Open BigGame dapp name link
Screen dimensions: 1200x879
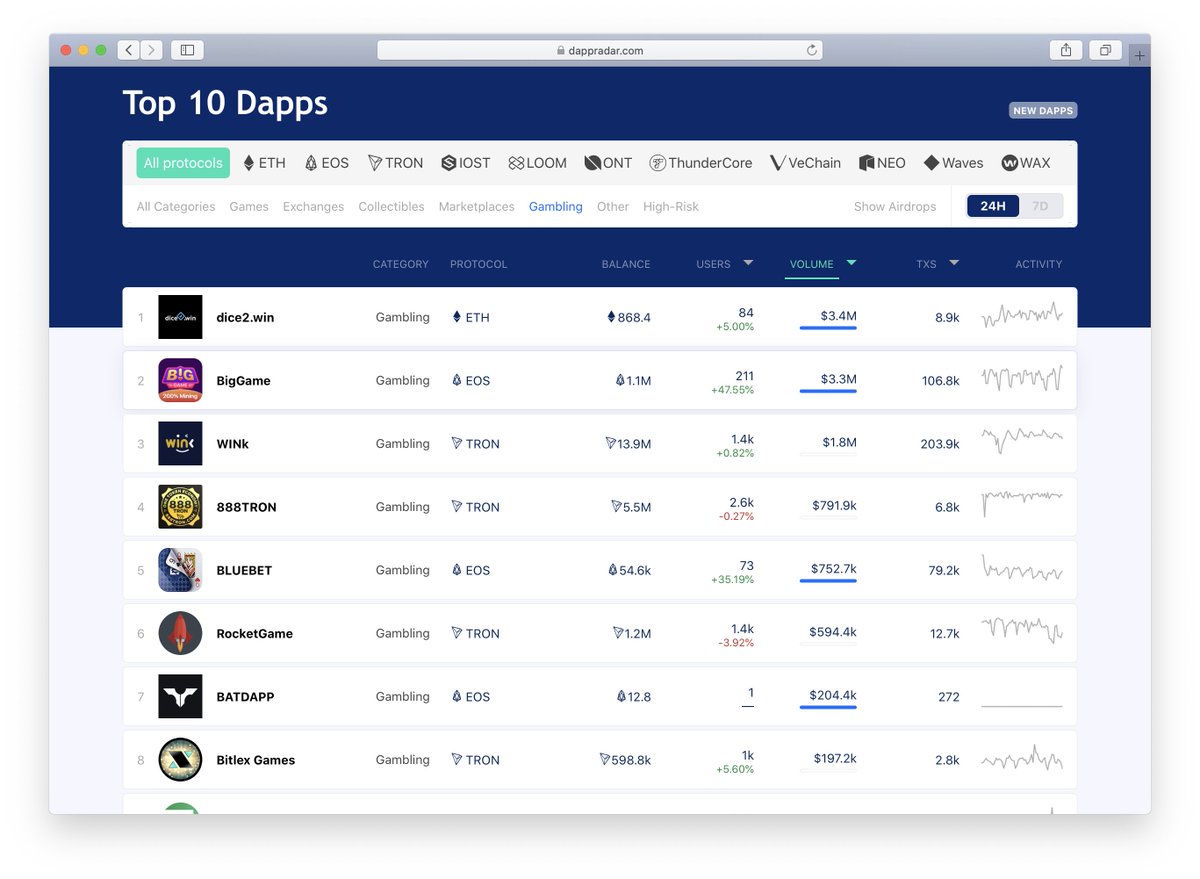[243, 381]
